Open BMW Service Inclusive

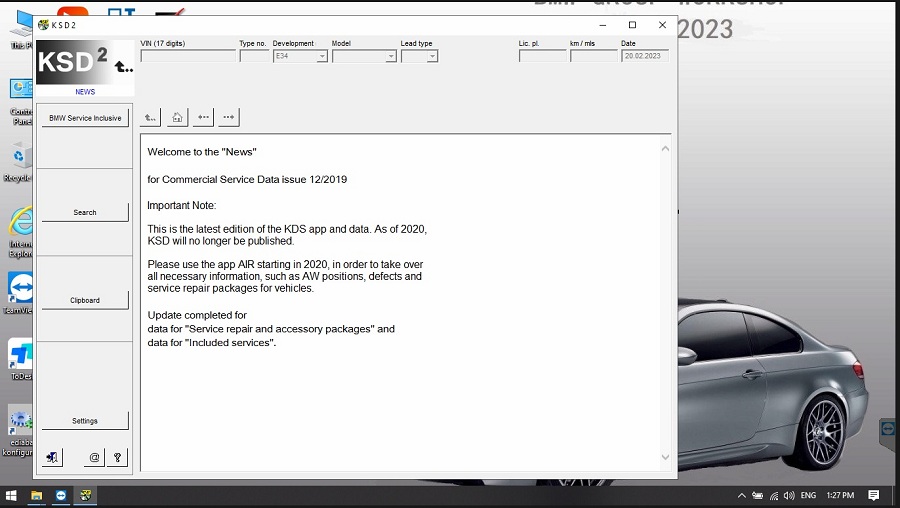(85, 118)
